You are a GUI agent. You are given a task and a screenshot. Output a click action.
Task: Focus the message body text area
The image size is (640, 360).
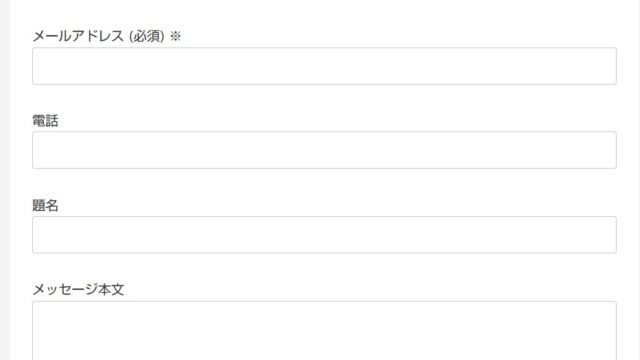(324, 331)
